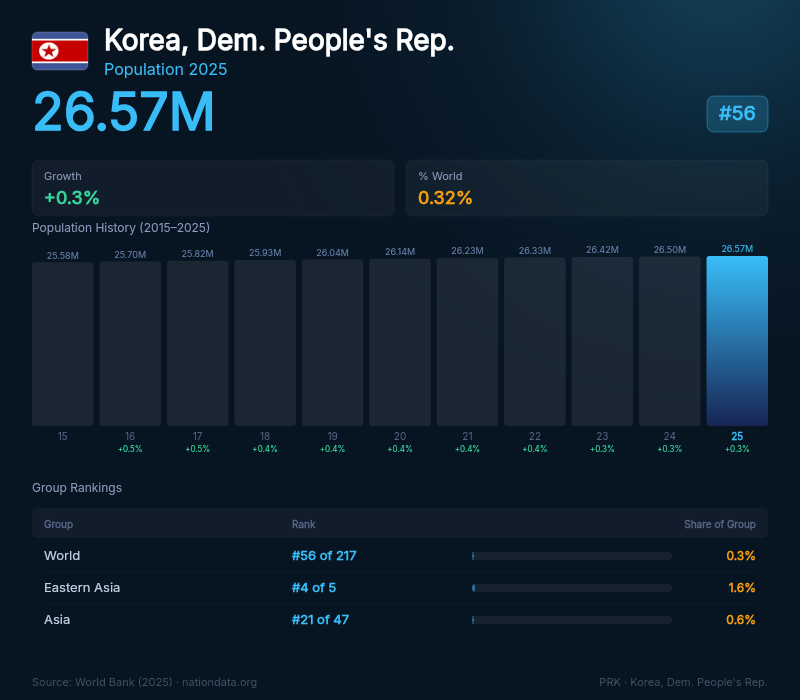Screen dimensions: 800x700
Task: Click year label 15 on the axis
Action: click(63, 436)
